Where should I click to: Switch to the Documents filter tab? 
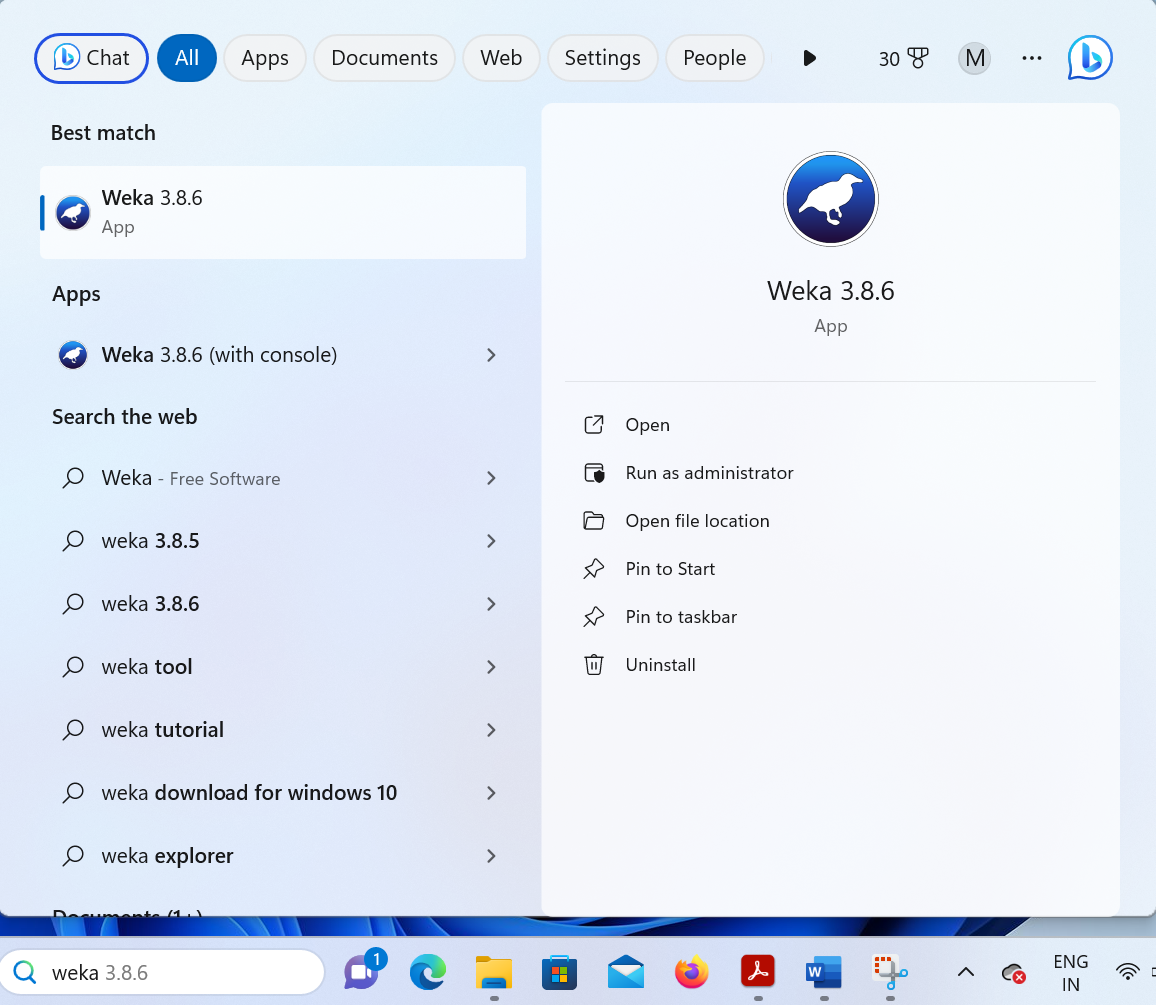[x=384, y=58]
